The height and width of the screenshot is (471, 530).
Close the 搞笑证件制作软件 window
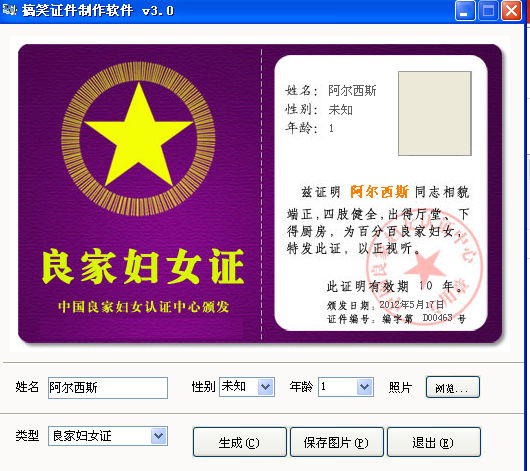tap(511, 11)
